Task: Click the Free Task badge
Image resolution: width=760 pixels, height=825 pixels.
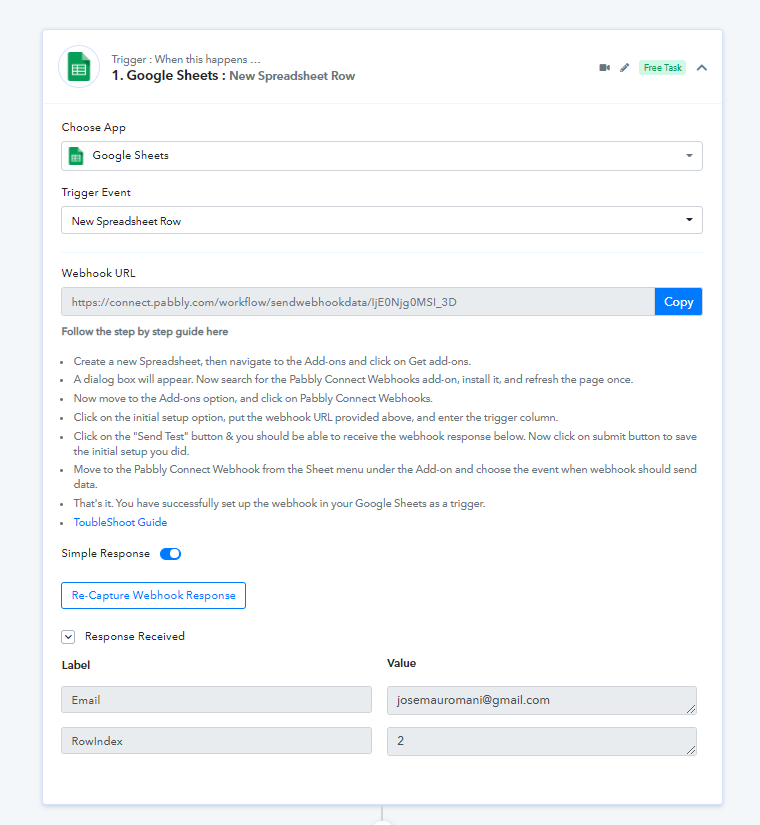Action: point(662,67)
